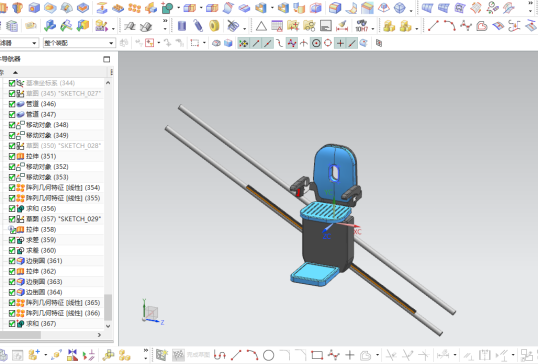Image resolution: width=538 pixels, height=364 pixels.
Task: Click the sphere primitive icon in top toolbar
Action: tap(400, 8)
